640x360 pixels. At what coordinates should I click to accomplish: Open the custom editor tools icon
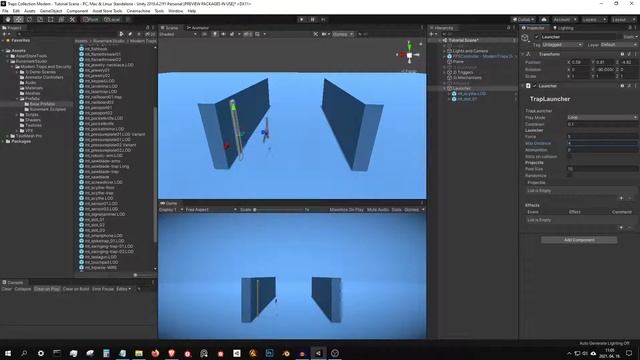pos(72,20)
